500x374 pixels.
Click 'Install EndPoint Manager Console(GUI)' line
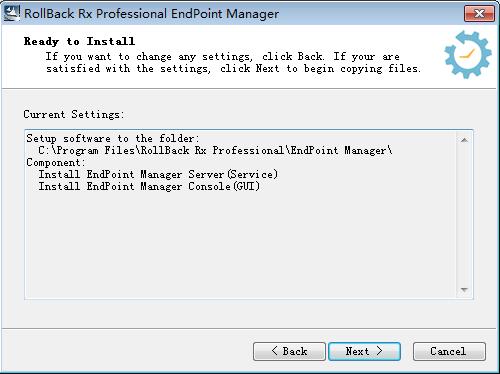pyautogui.click(x=149, y=186)
